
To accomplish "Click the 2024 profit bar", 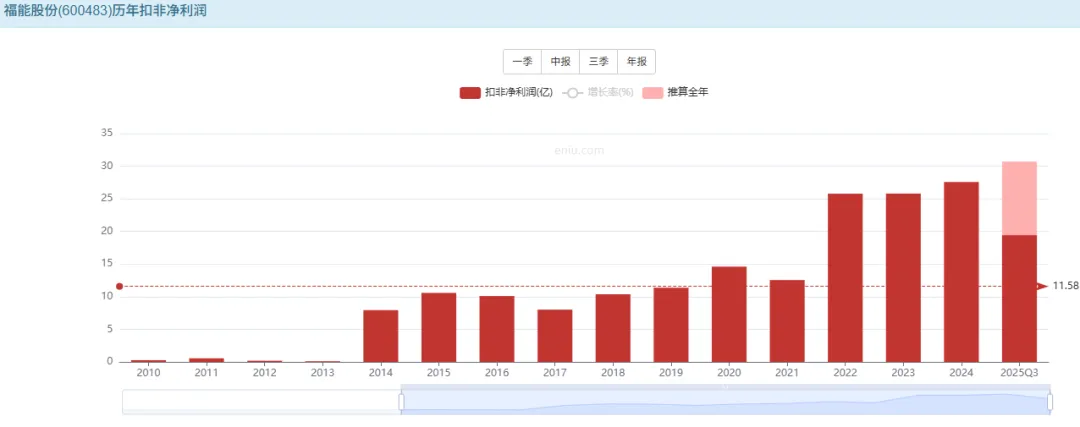I will click(x=962, y=272).
